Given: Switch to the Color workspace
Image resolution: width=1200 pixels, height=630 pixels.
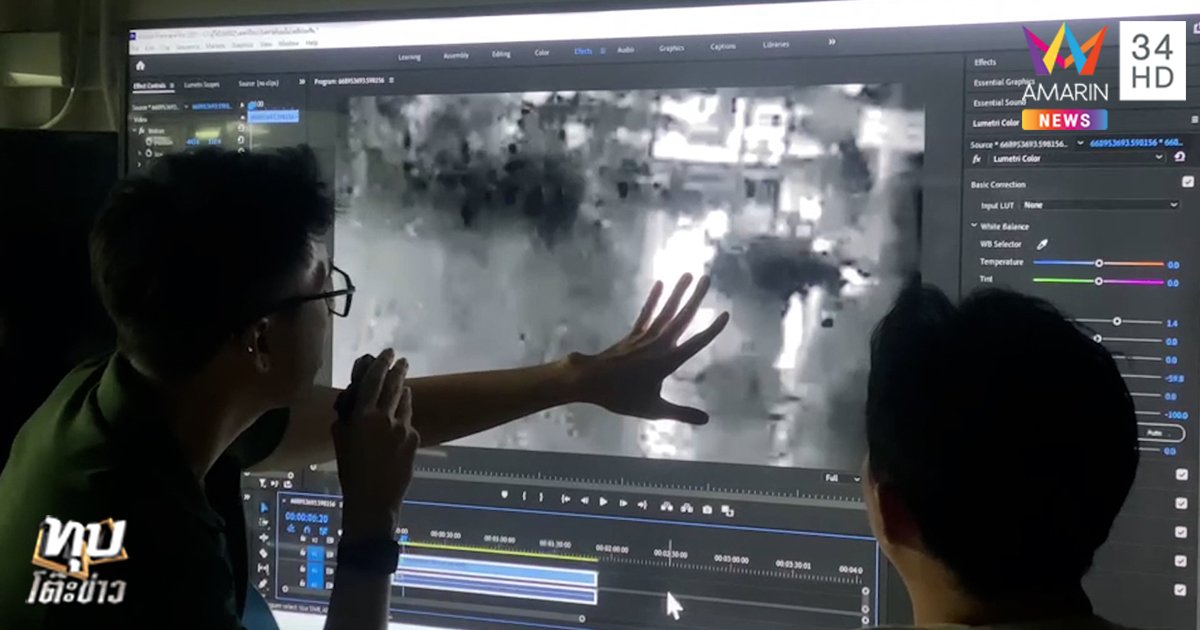Looking at the screenshot, I should pos(542,53).
